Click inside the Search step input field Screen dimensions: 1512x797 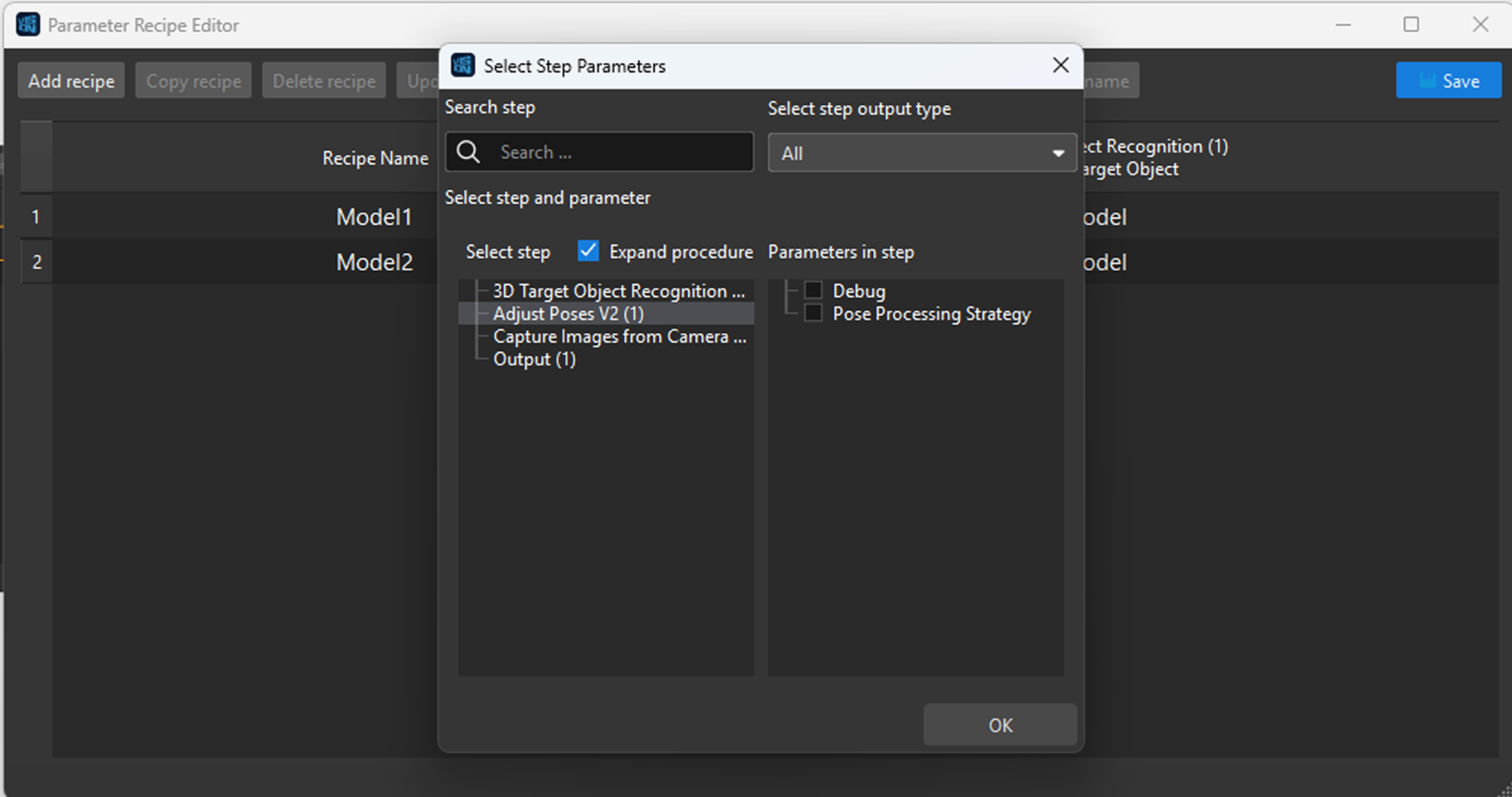[x=623, y=152]
